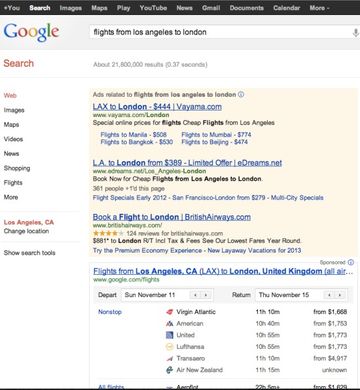Click the Lufthansa airline logo icon
This screenshot has width=360, height=390.
(170, 347)
